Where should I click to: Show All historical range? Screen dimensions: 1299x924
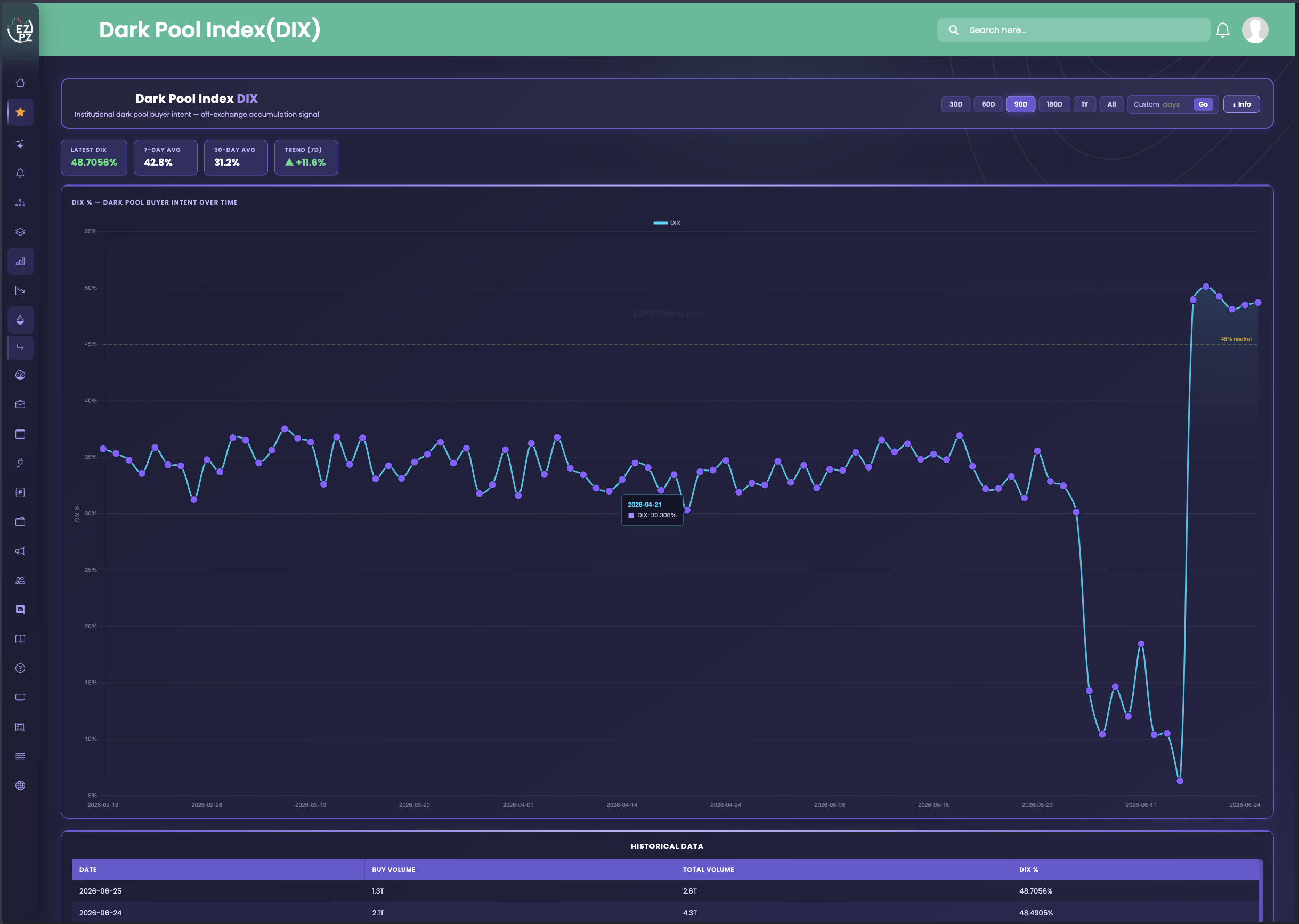tap(1111, 104)
